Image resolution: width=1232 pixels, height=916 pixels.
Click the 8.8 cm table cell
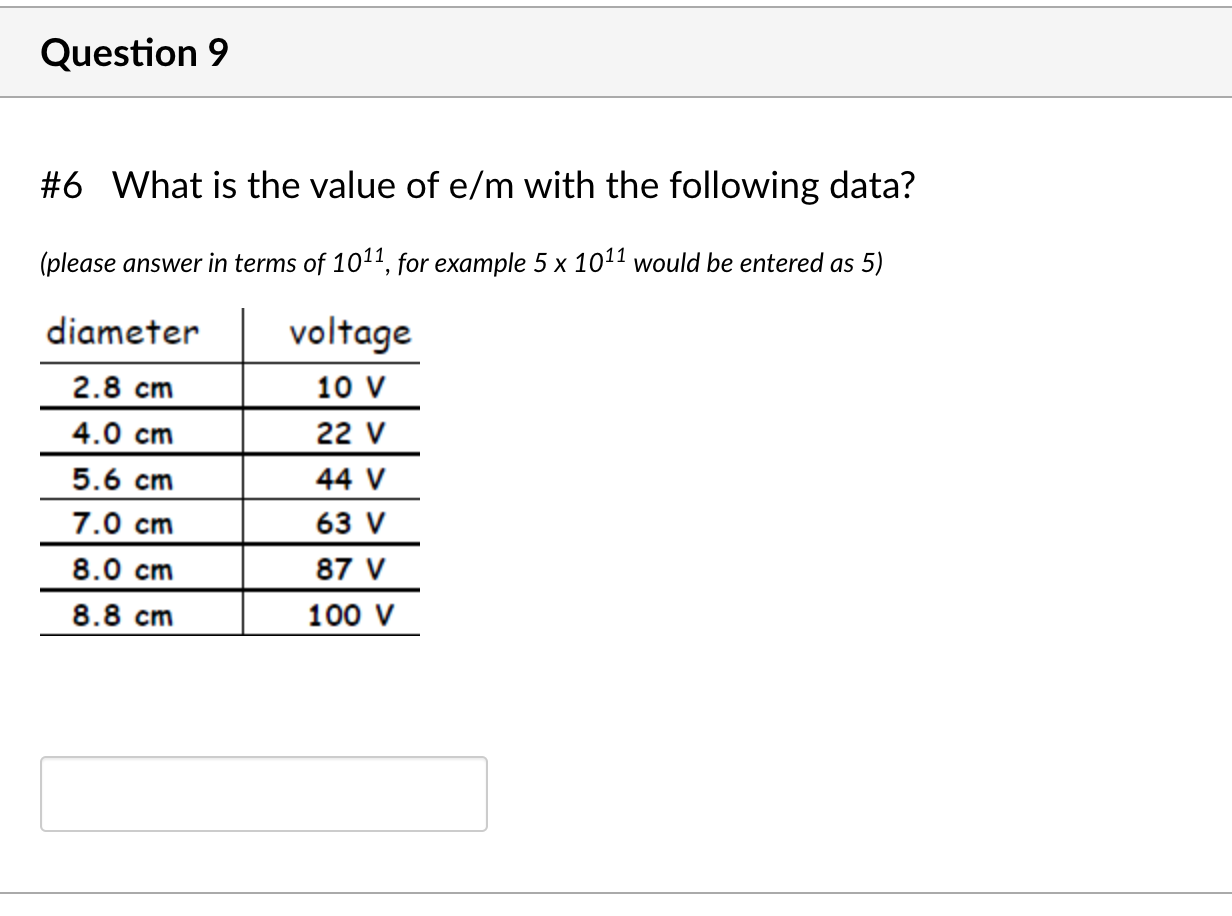[x=122, y=615]
